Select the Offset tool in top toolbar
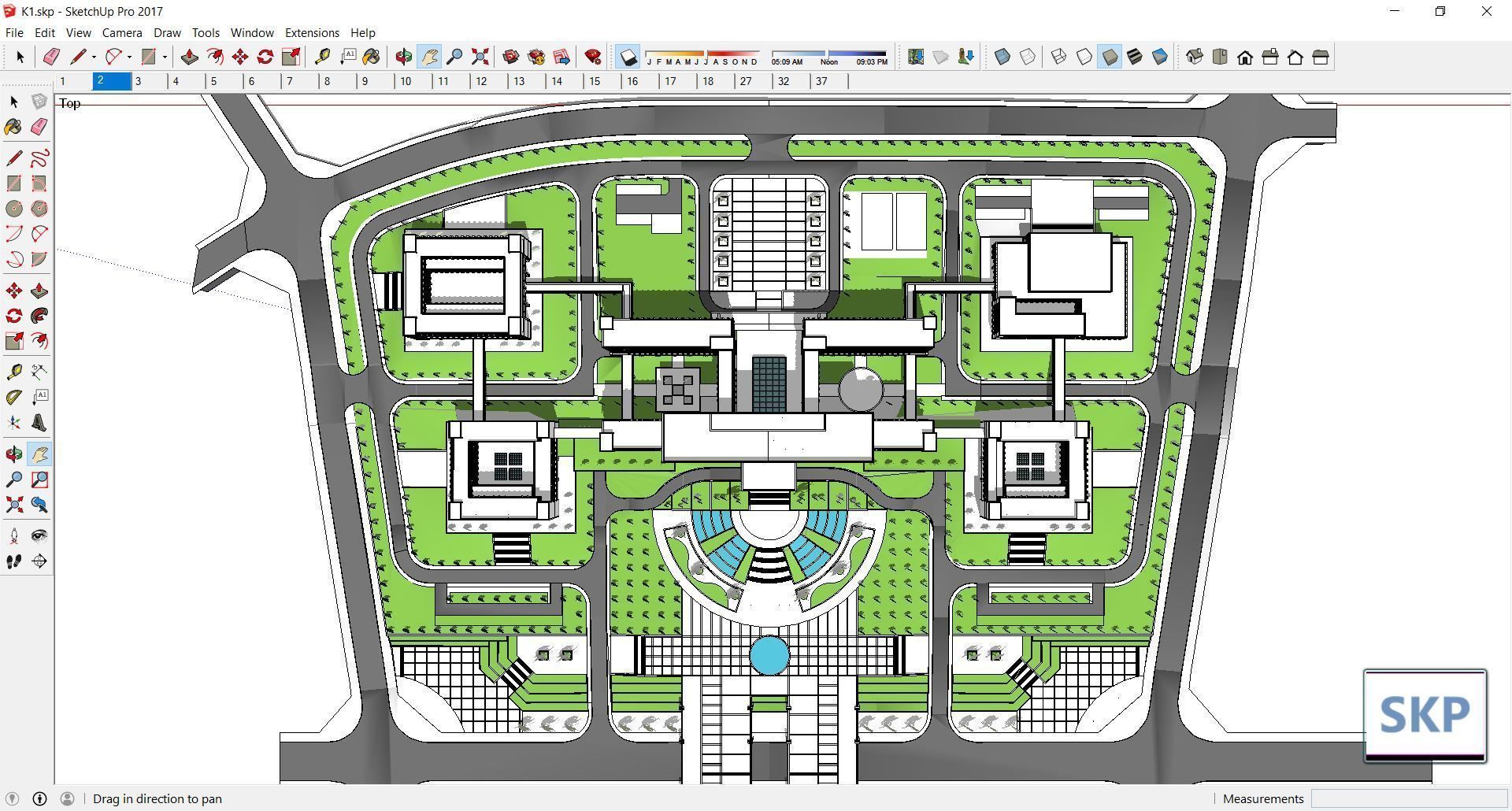 215,57
